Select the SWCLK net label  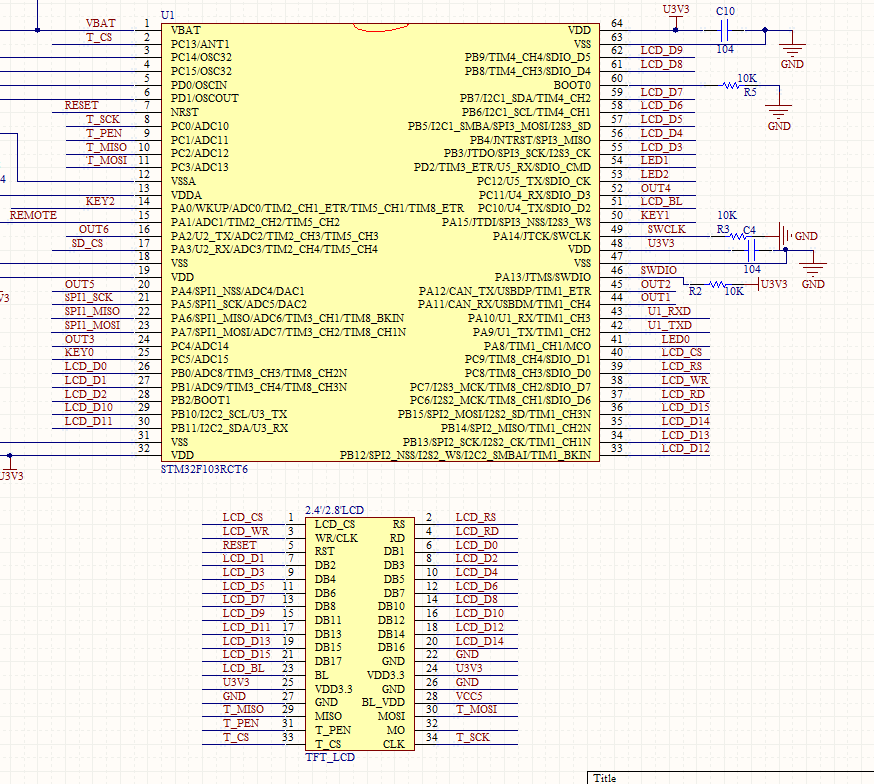667,229
